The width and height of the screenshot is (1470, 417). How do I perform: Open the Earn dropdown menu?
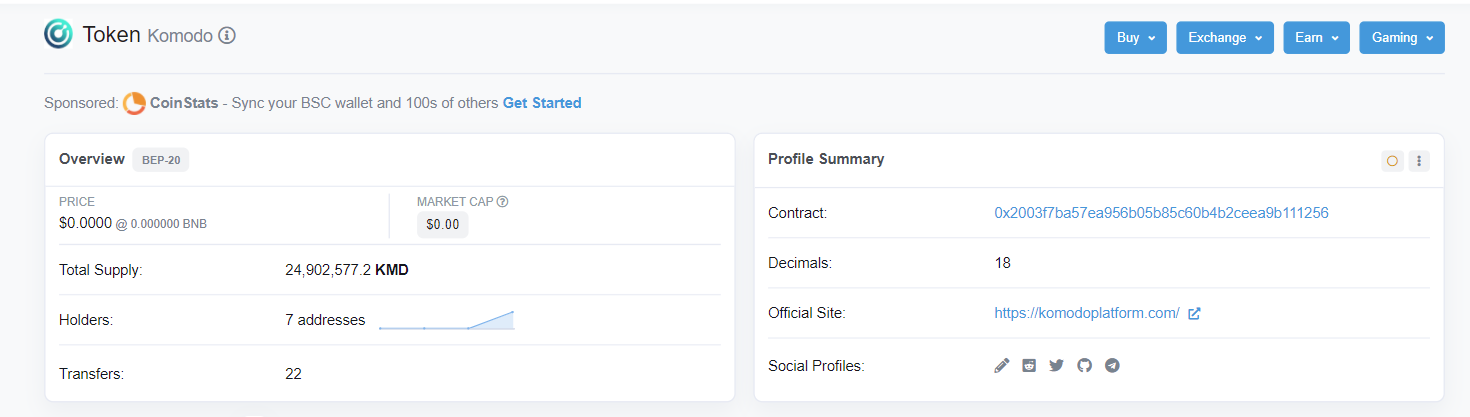coord(1316,38)
